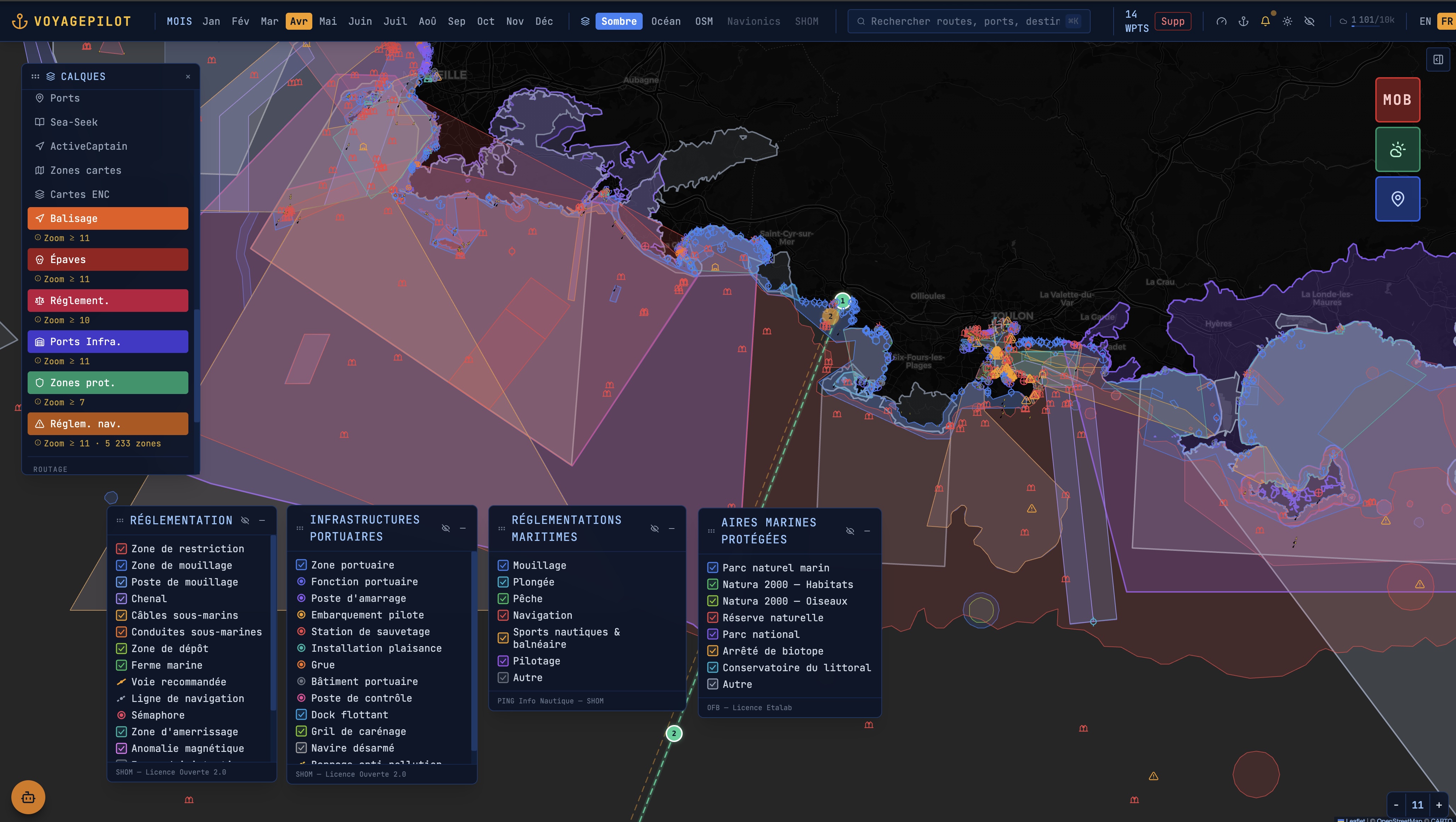Uncheck Parc national checkbox
Image resolution: width=1456 pixels, height=822 pixels.
[713, 634]
